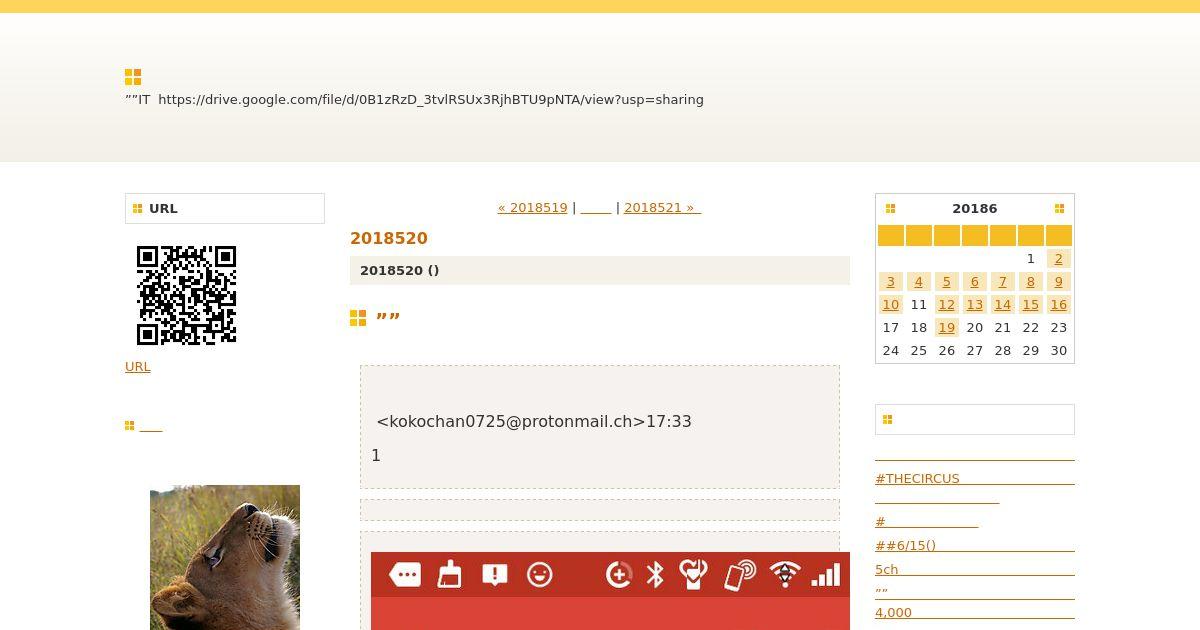Click the entry title square icon
Image resolution: width=1200 pixels, height=630 pixels.
coord(358,318)
